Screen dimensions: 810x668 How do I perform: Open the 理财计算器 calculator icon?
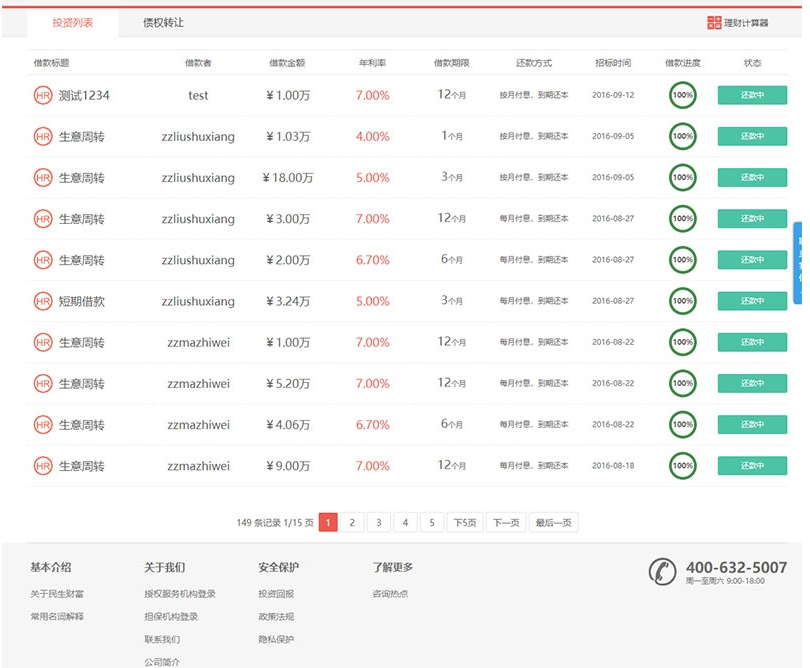(714, 23)
